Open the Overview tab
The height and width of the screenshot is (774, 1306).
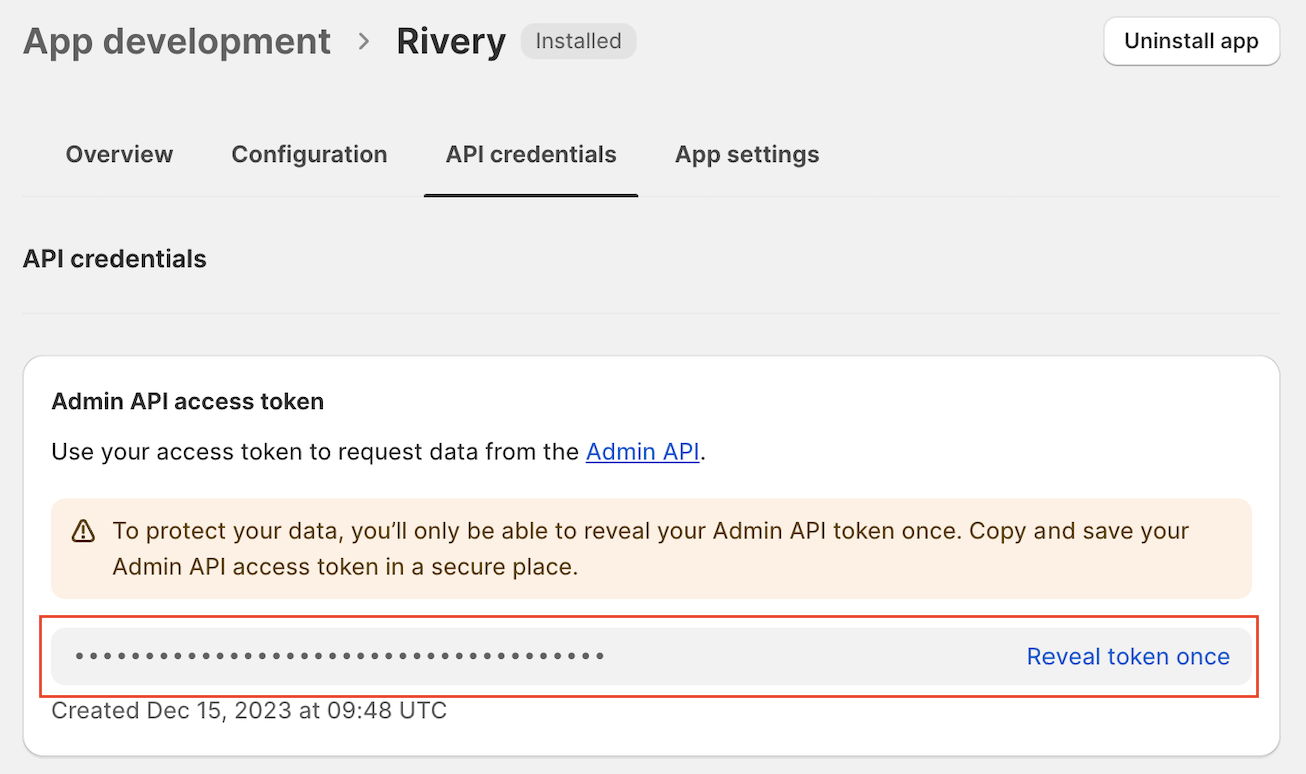pos(119,155)
